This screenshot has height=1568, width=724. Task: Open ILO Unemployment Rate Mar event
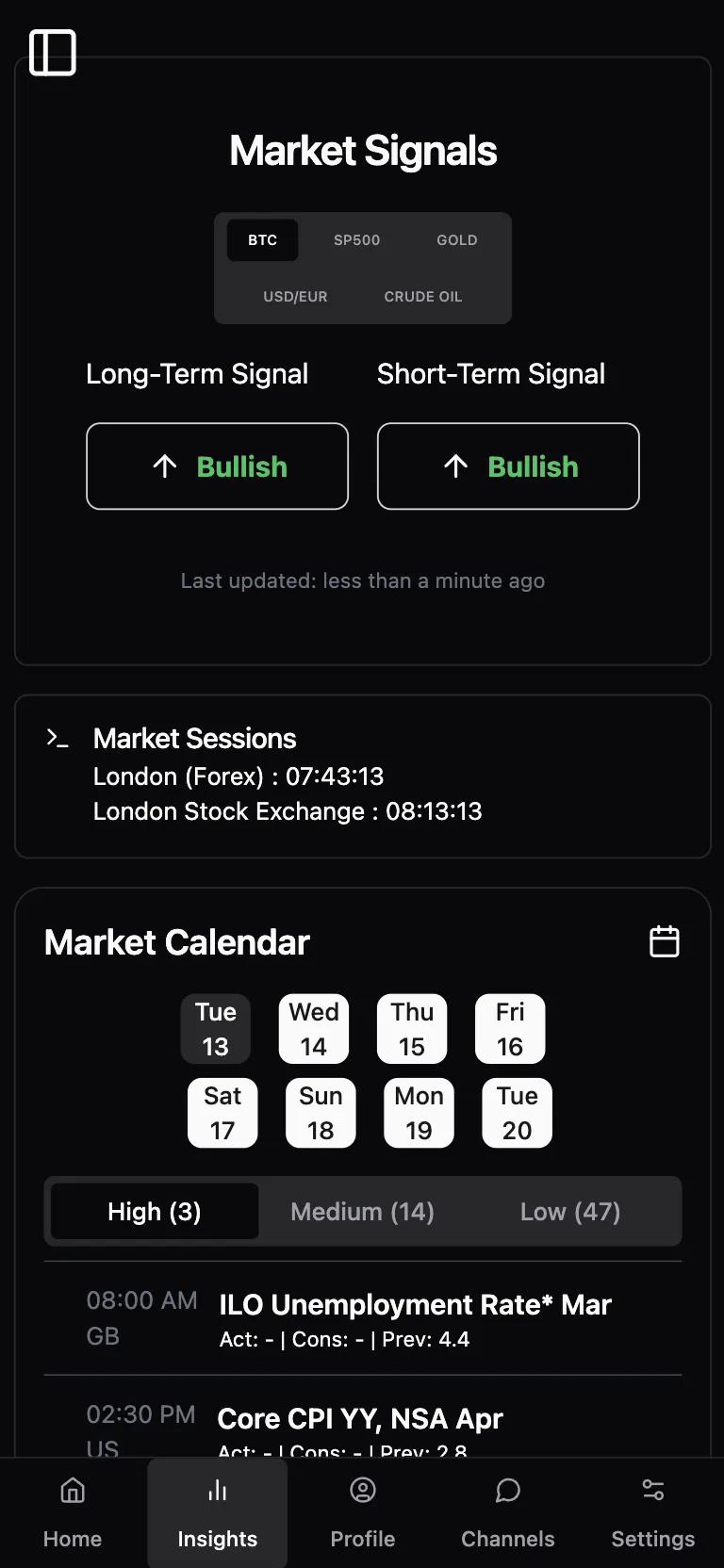415,1305
